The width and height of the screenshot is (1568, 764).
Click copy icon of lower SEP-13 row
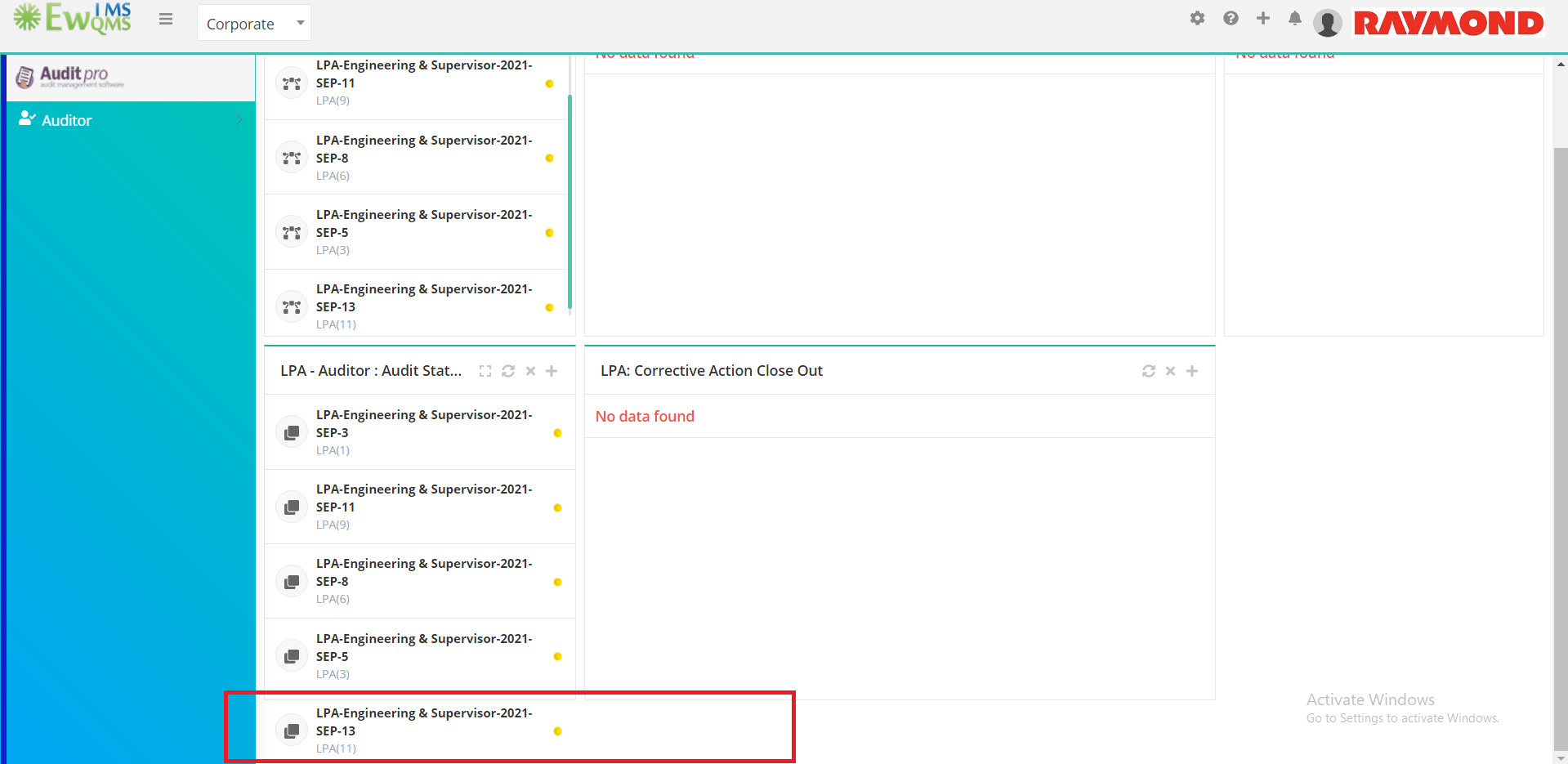[x=292, y=731]
